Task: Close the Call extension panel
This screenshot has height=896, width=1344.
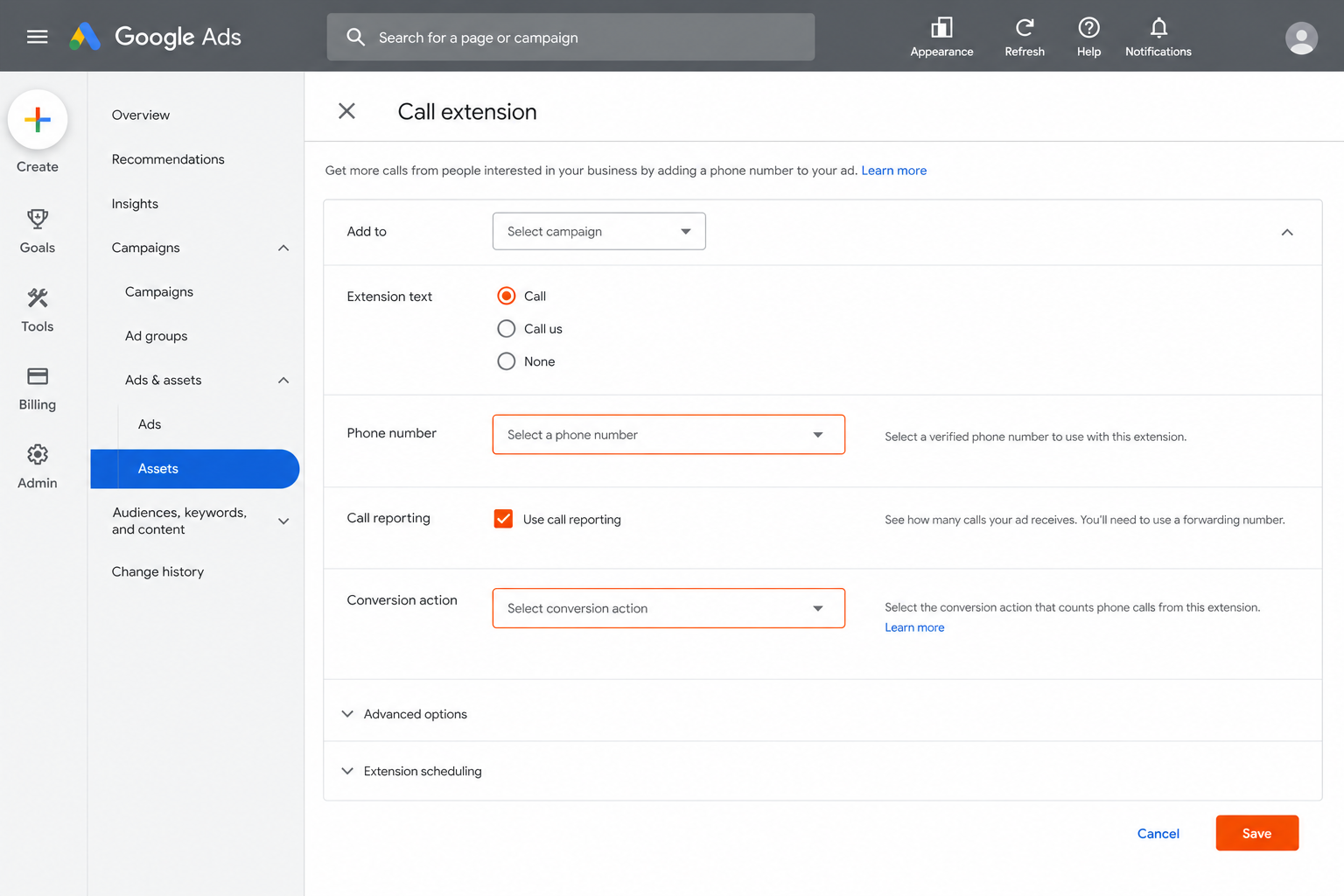Action: 346,111
